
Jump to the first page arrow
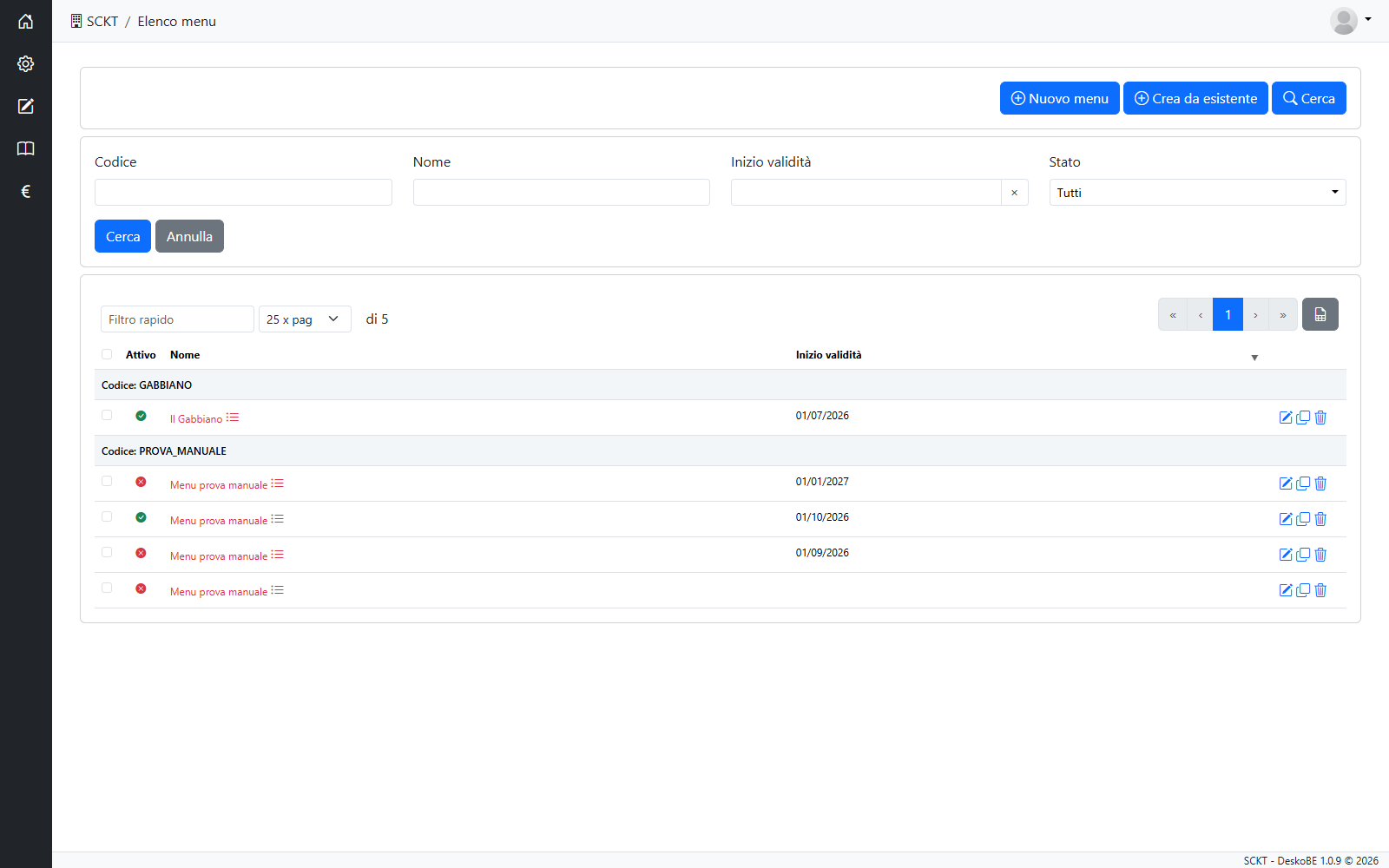(x=1173, y=314)
